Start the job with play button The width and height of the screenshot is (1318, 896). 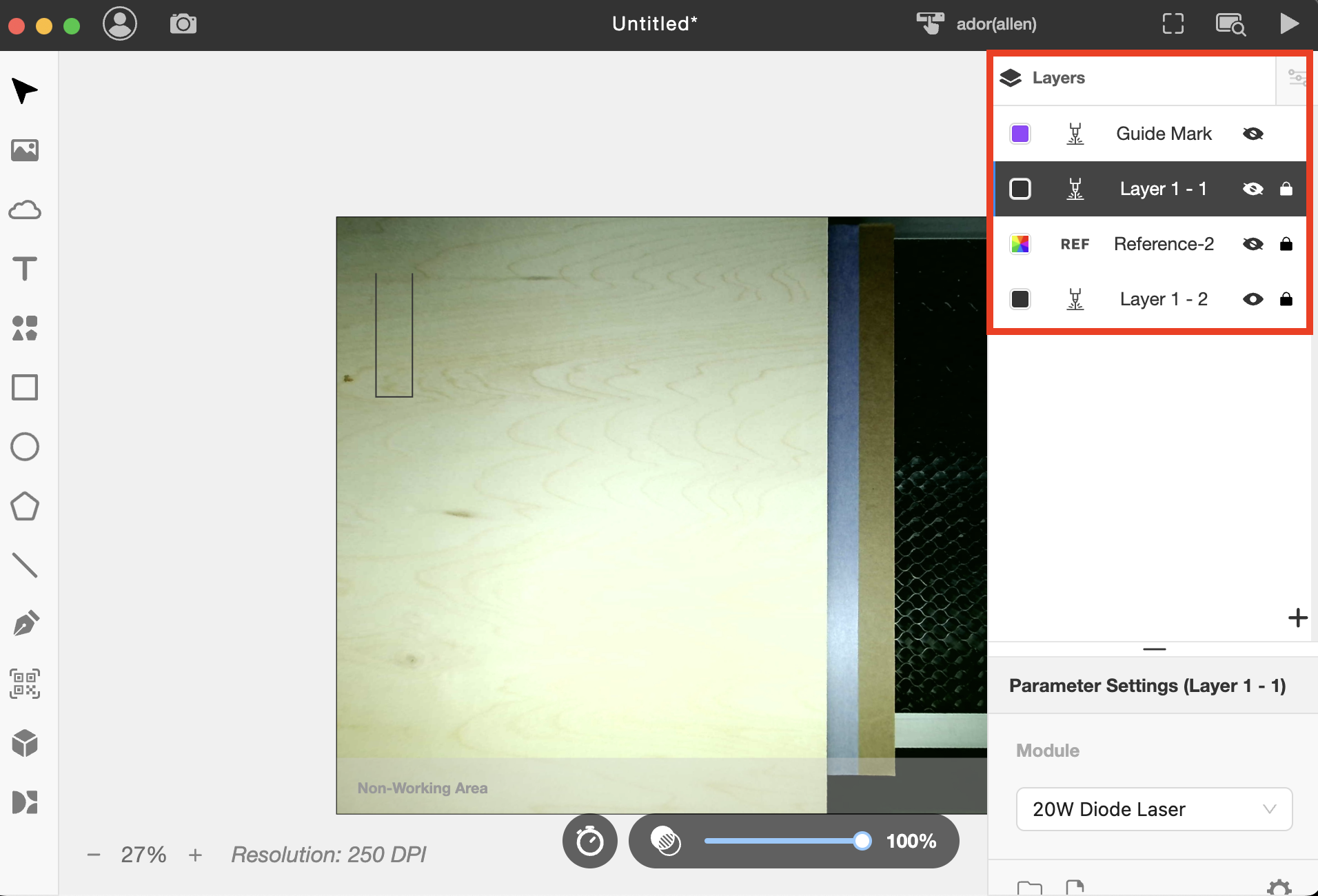(x=1289, y=24)
